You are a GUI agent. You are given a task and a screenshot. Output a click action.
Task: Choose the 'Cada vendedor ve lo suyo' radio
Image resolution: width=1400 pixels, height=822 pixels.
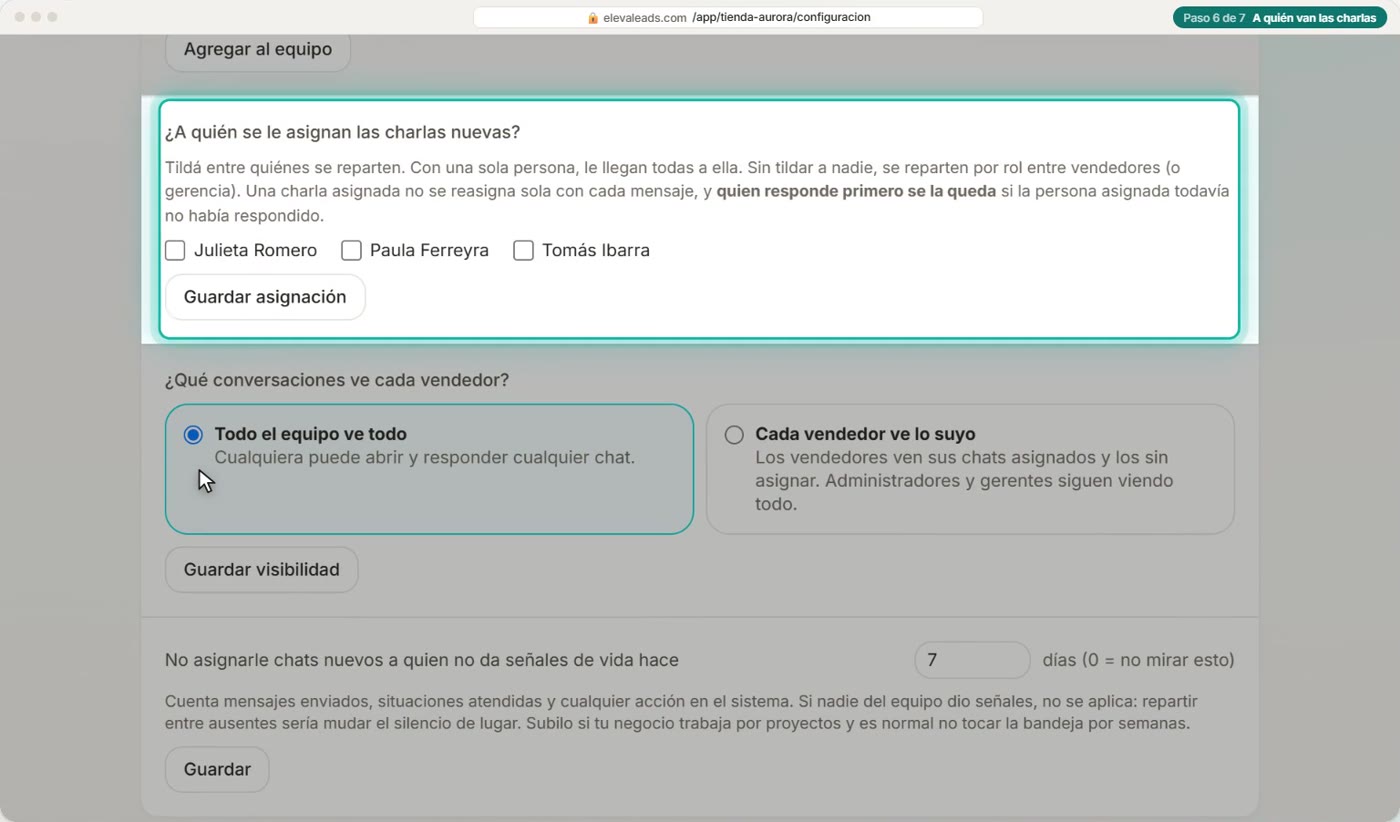[x=734, y=434]
